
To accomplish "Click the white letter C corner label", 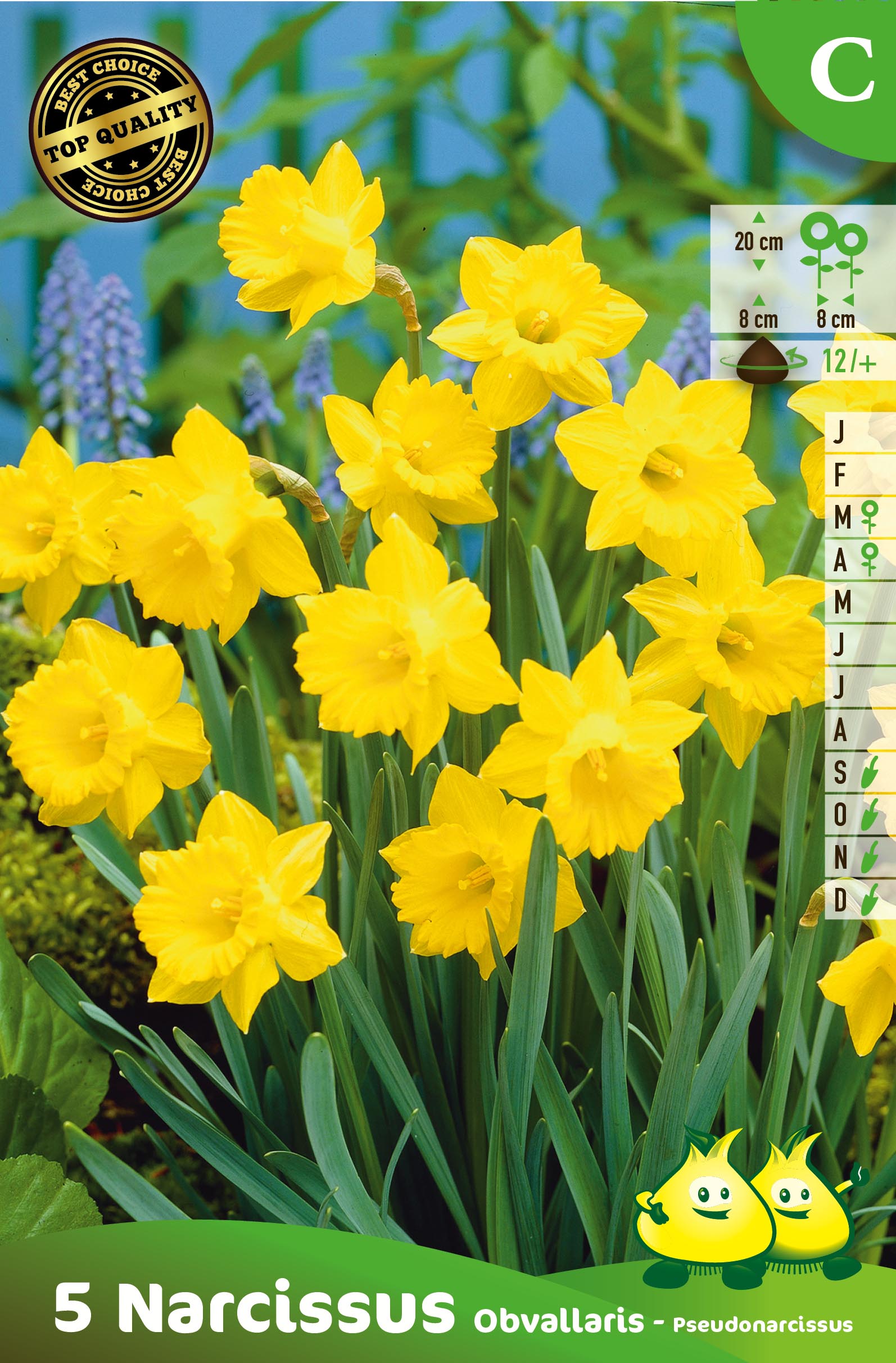I will (842, 71).
